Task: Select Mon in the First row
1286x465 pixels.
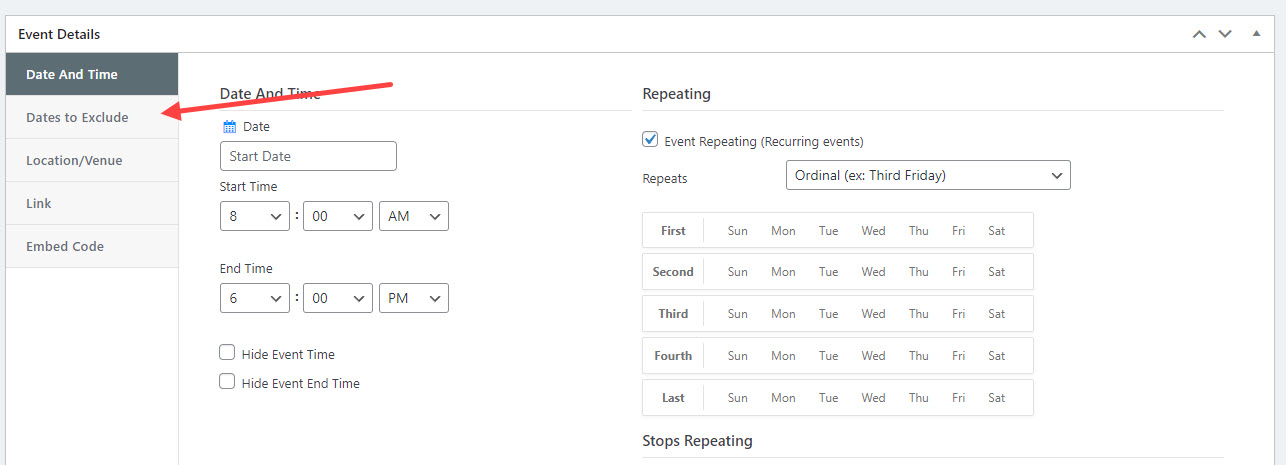Action: [783, 231]
